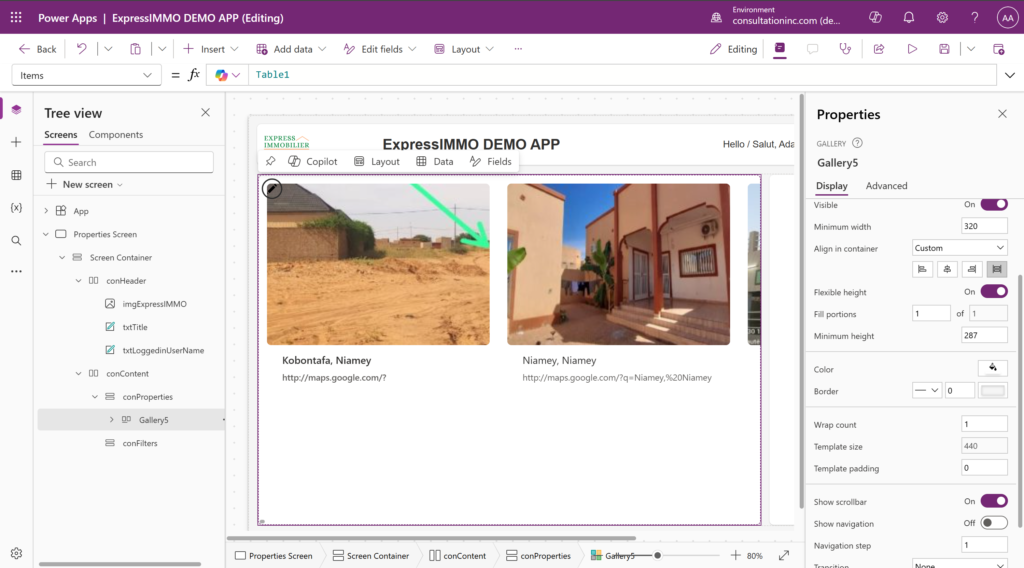Click Fields in the gallery toolbar

490,161
